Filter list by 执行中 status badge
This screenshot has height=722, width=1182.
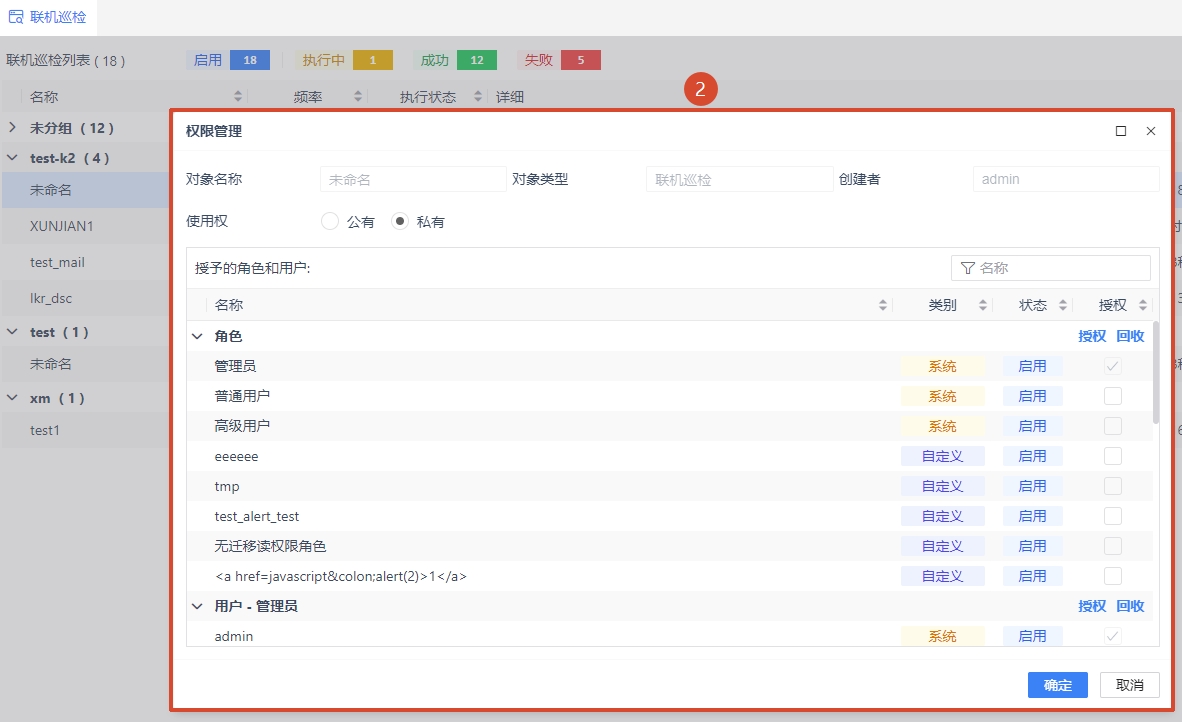pyautogui.click(x=344, y=60)
